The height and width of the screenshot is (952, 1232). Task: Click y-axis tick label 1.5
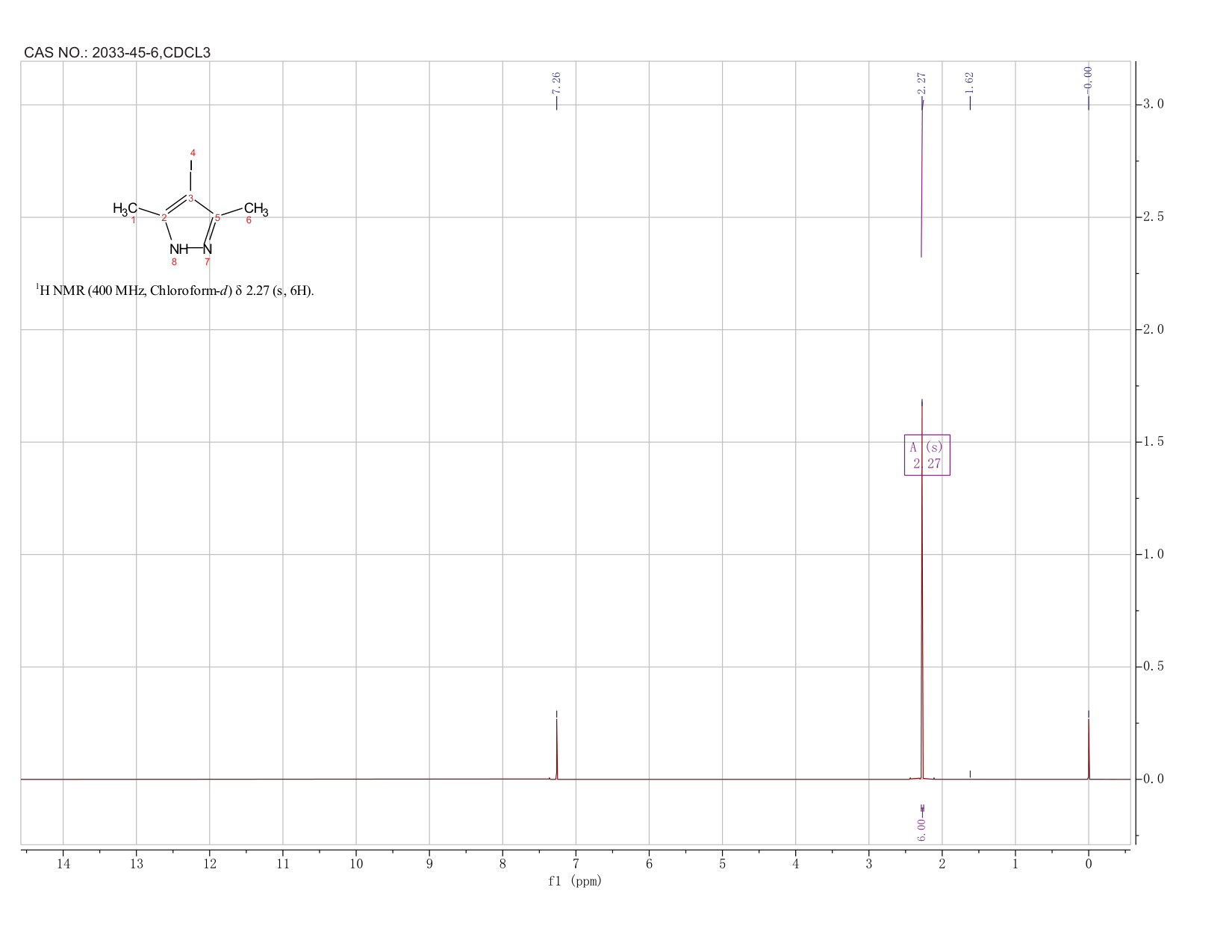coord(1154,441)
